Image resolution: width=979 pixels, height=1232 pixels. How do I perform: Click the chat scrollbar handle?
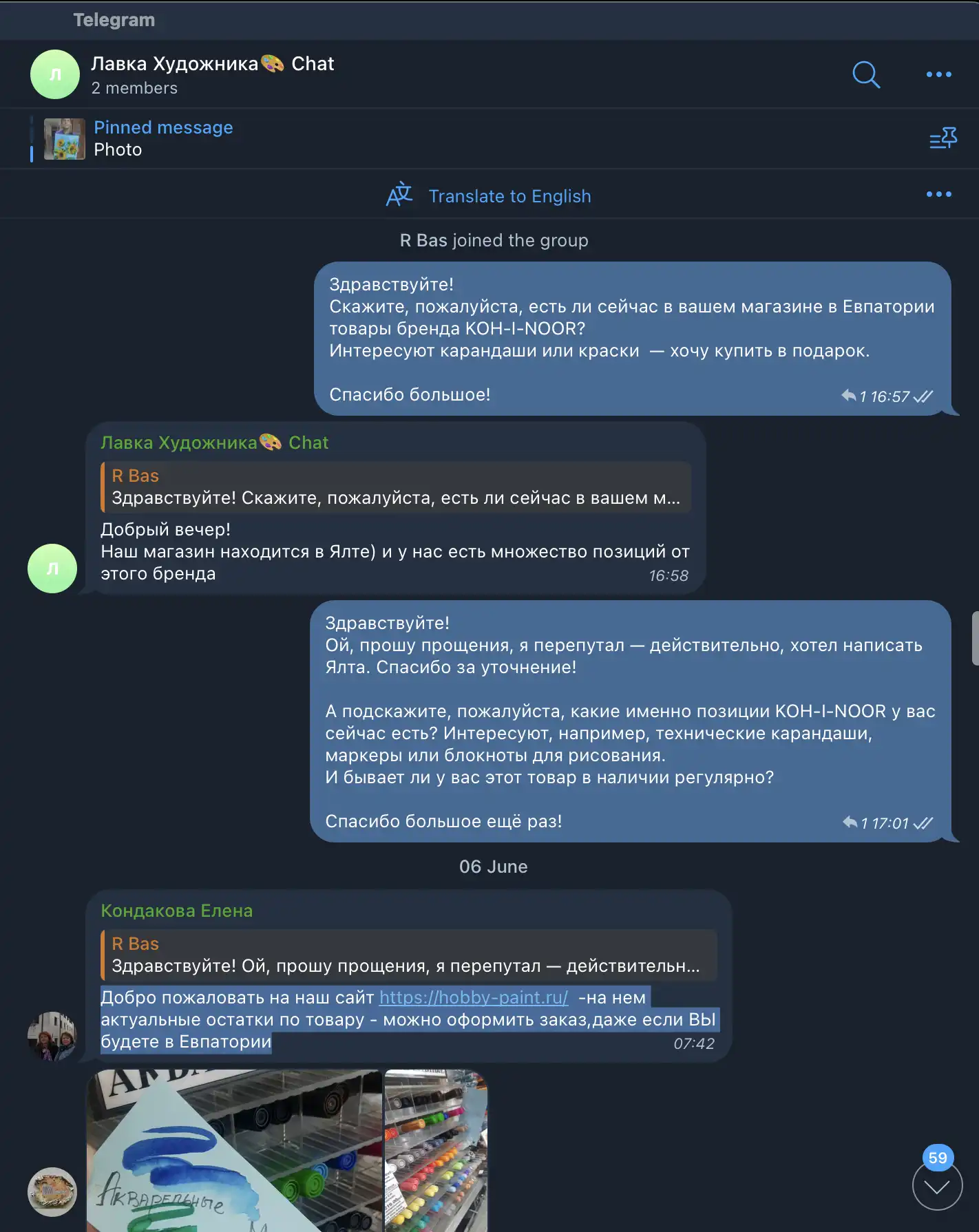pyautogui.click(x=975, y=638)
